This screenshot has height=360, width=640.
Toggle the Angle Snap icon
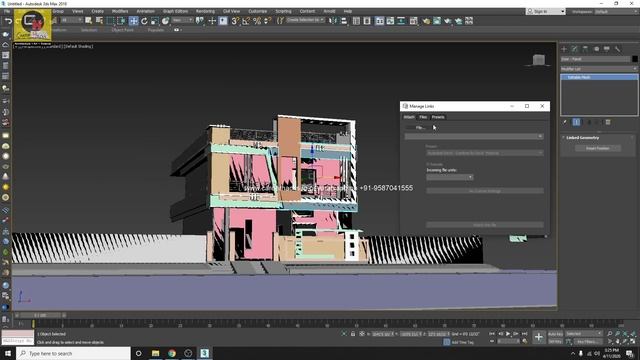click(246, 21)
